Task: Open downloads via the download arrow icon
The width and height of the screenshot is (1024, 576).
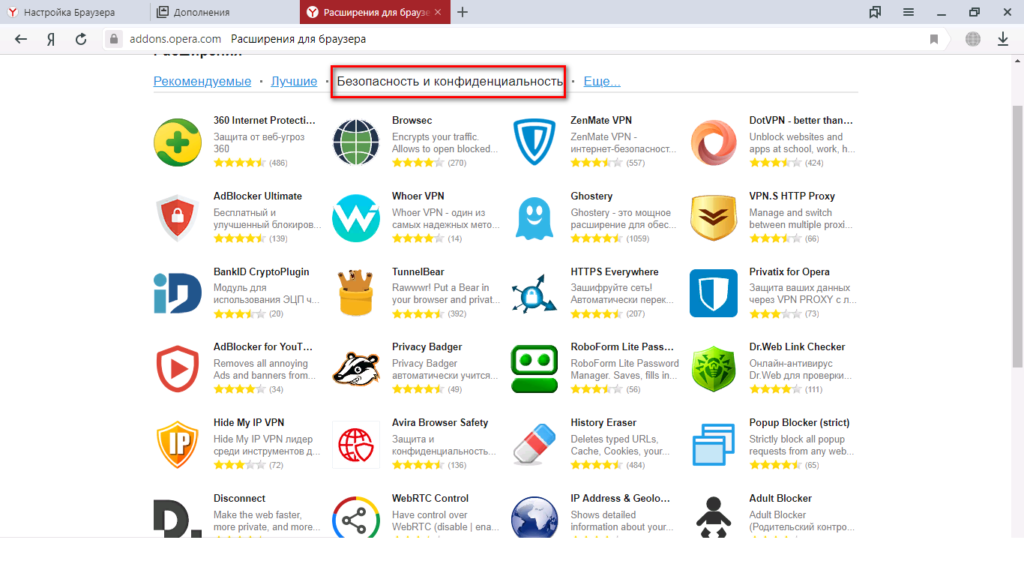Action: pos(1002,39)
